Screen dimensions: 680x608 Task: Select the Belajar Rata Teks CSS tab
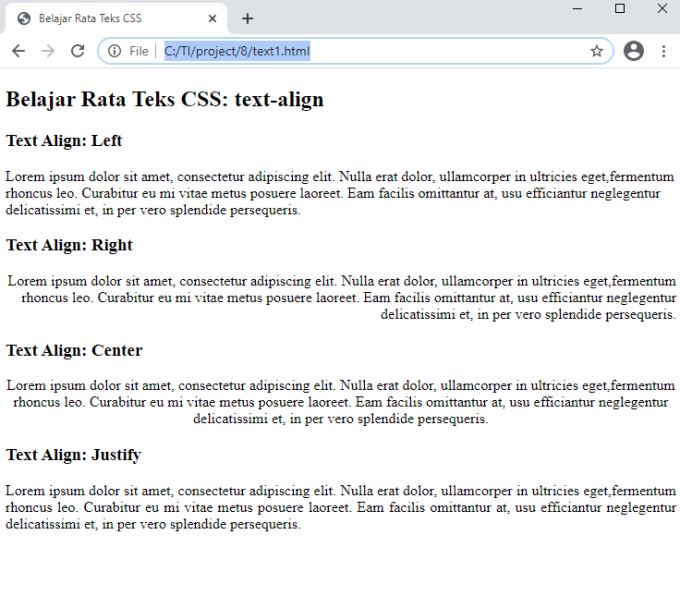point(115,19)
